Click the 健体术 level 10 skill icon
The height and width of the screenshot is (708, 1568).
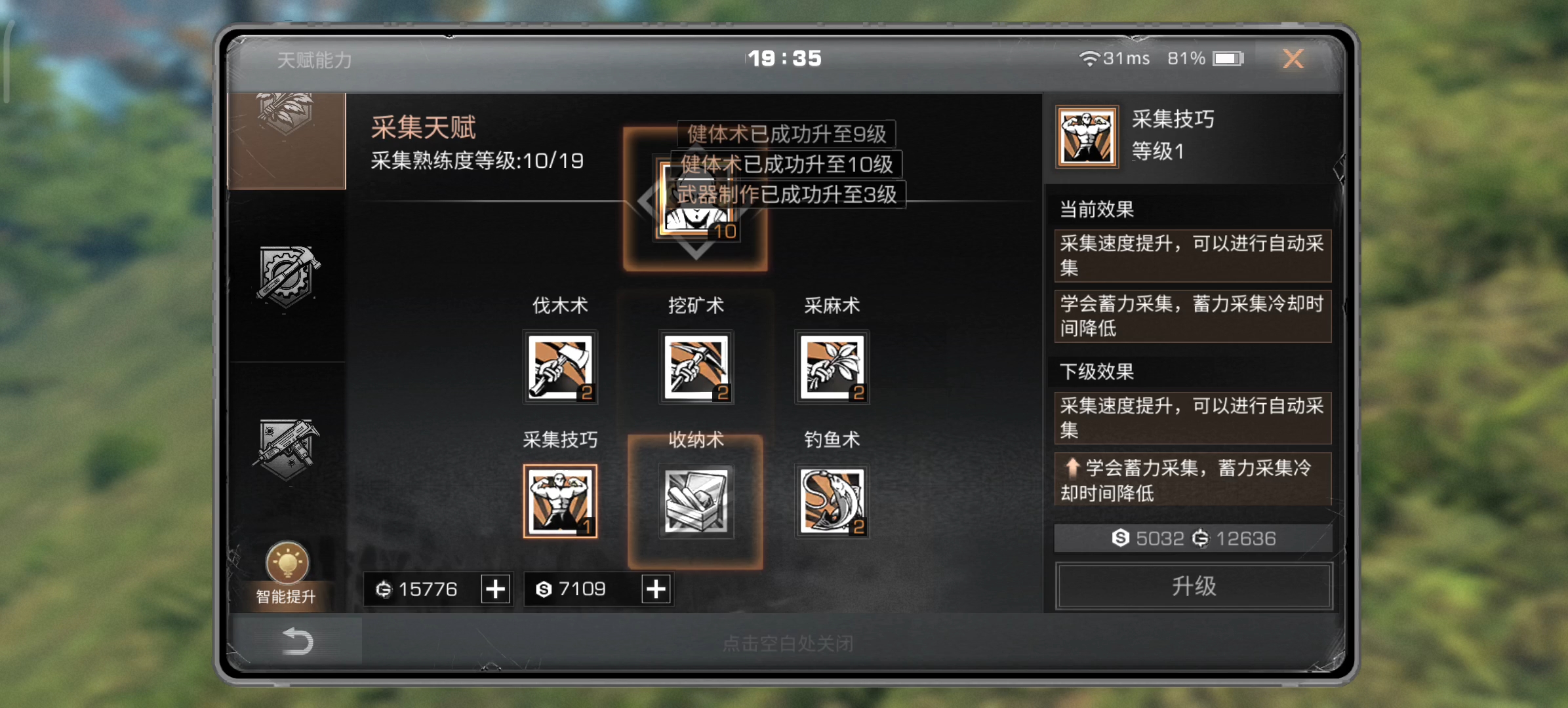(696, 200)
